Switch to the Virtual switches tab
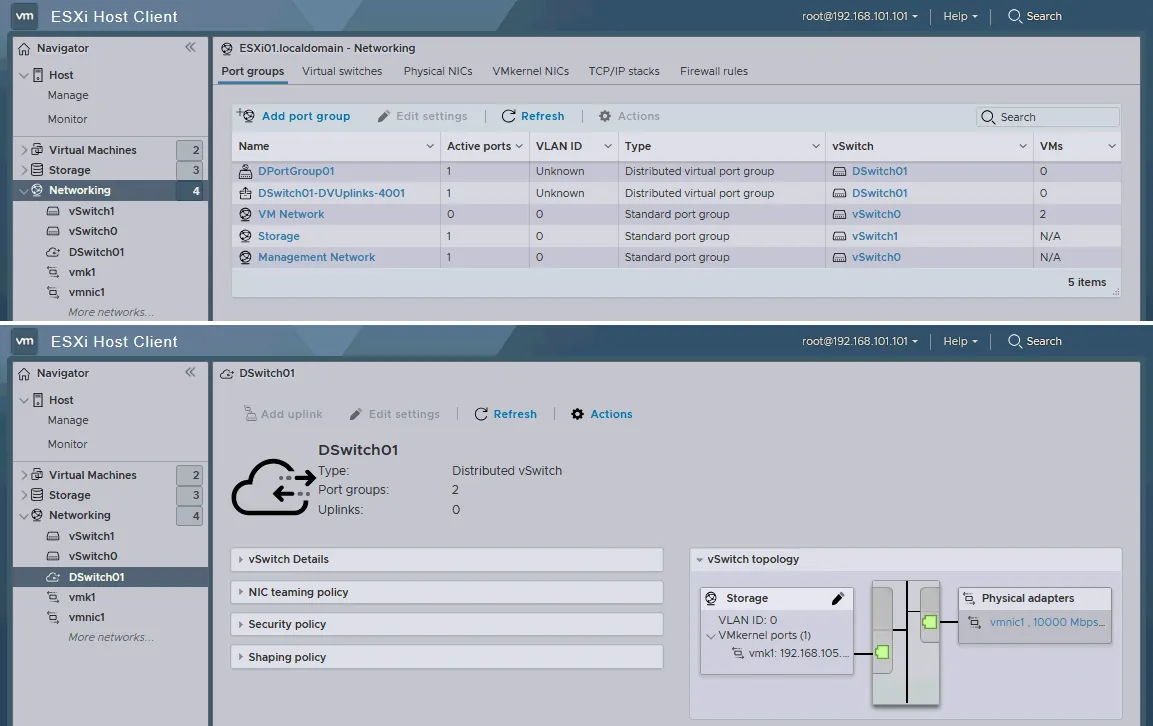 342,71
